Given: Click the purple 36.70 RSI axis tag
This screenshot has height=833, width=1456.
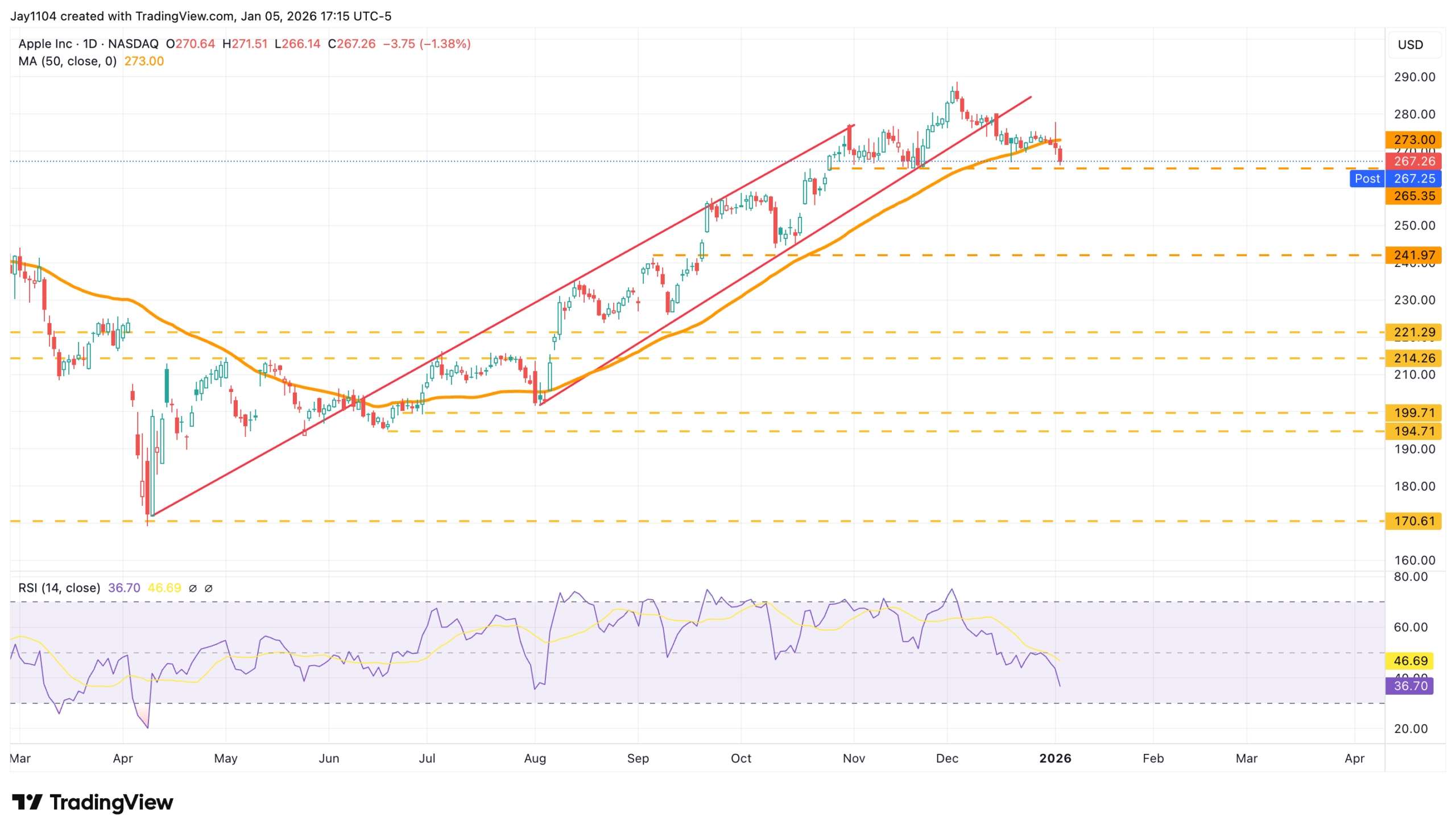Looking at the screenshot, I should [1410, 686].
